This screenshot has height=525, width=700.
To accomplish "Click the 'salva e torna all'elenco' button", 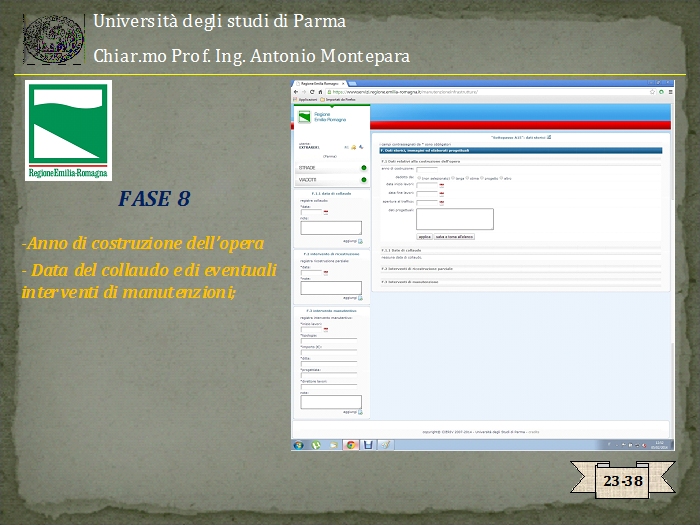I will coord(454,237).
